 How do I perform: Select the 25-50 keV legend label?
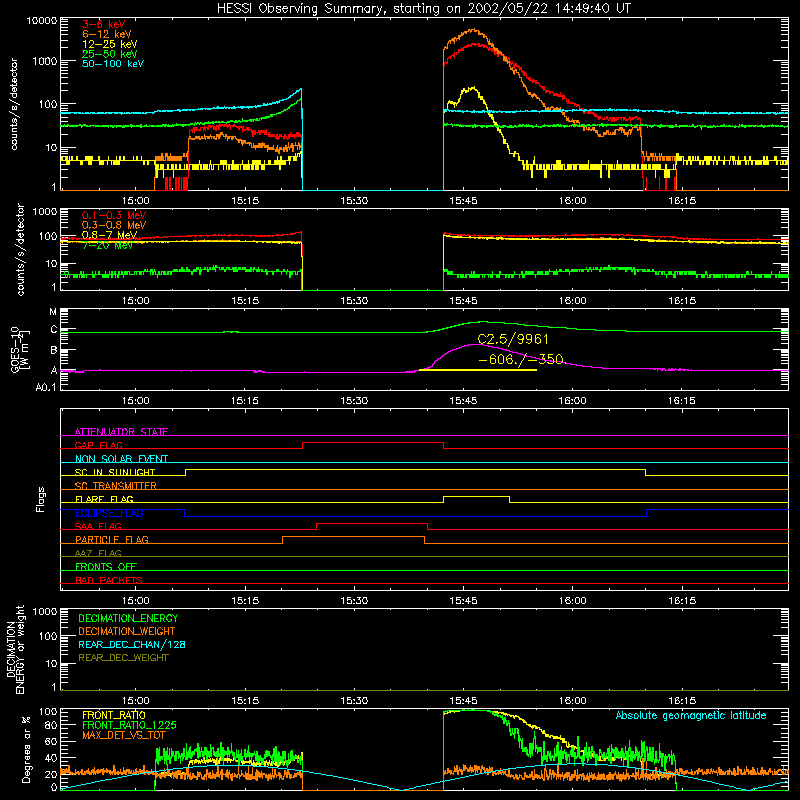[110, 54]
